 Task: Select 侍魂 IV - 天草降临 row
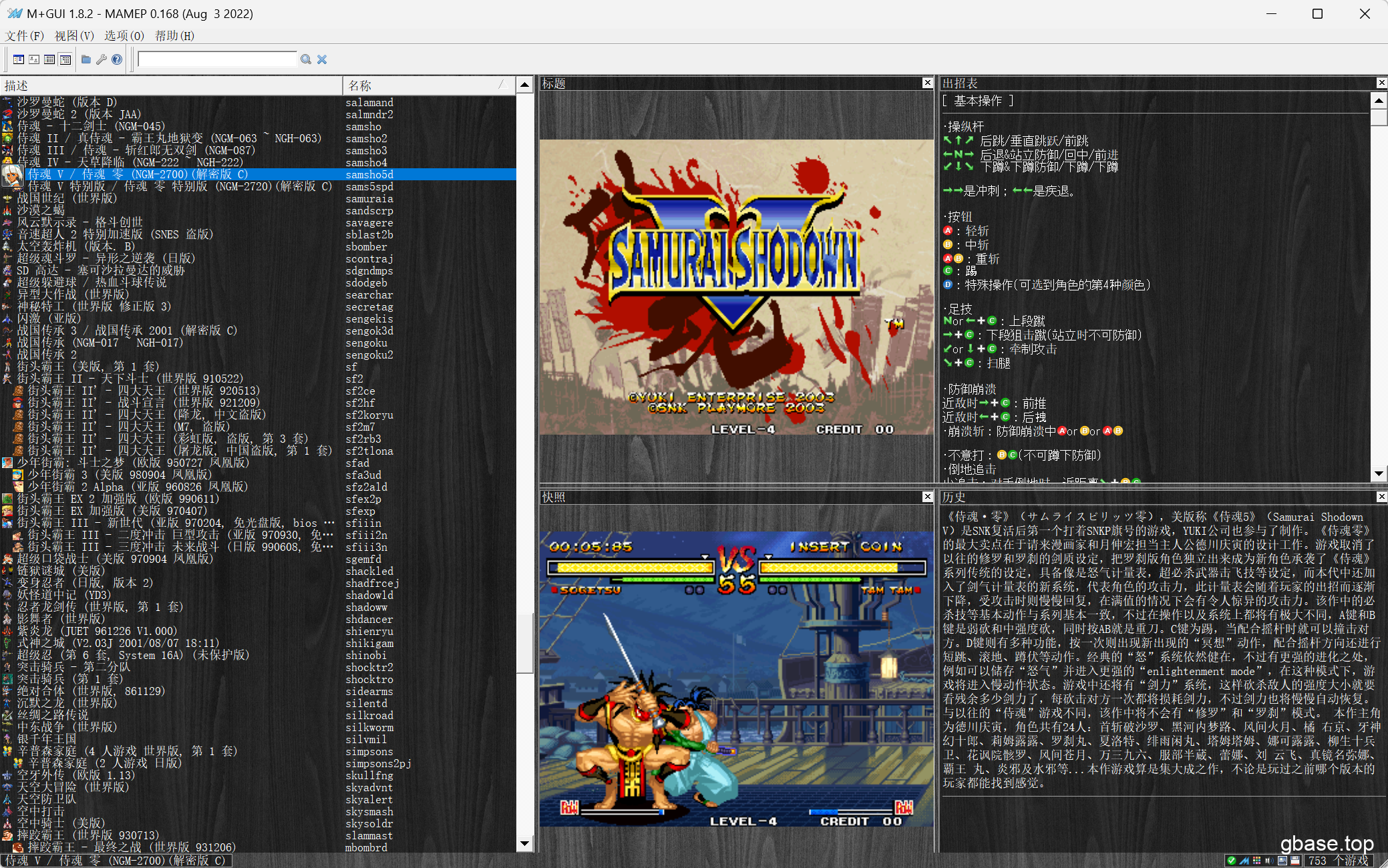click(x=130, y=162)
